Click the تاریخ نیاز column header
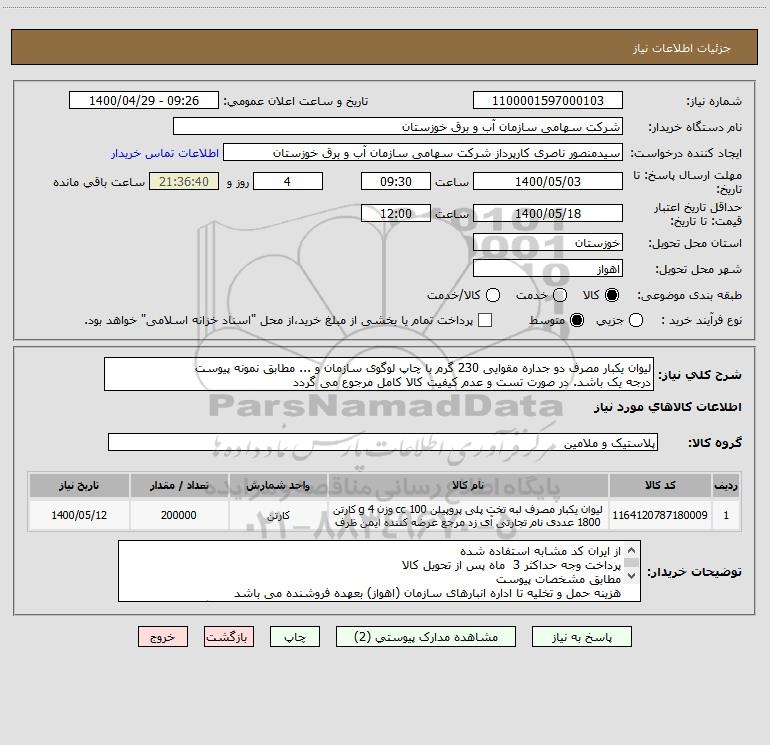 click(79, 486)
